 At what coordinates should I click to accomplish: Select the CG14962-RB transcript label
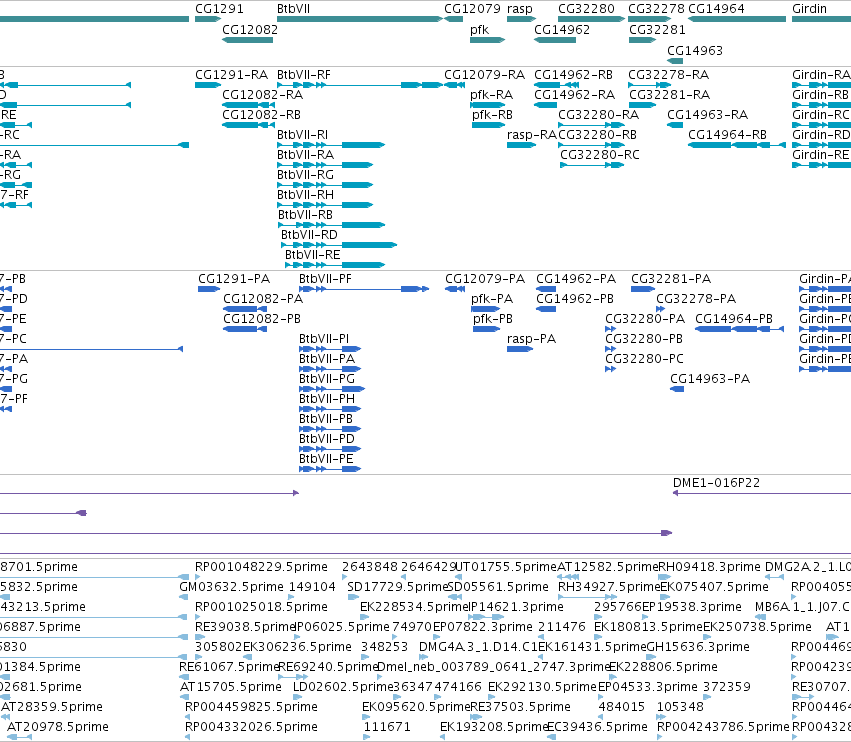[x=574, y=74]
